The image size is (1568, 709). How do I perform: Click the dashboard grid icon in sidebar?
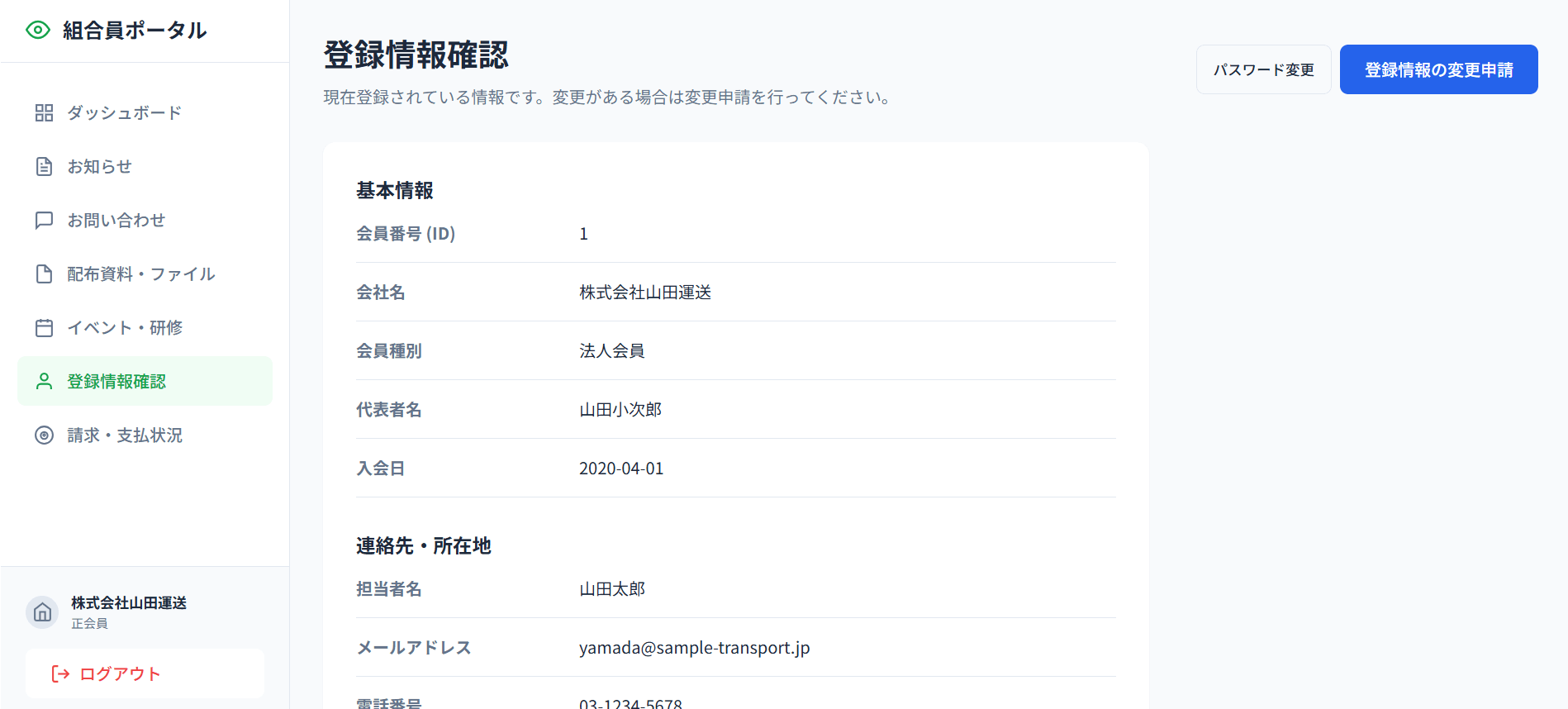coord(44,113)
